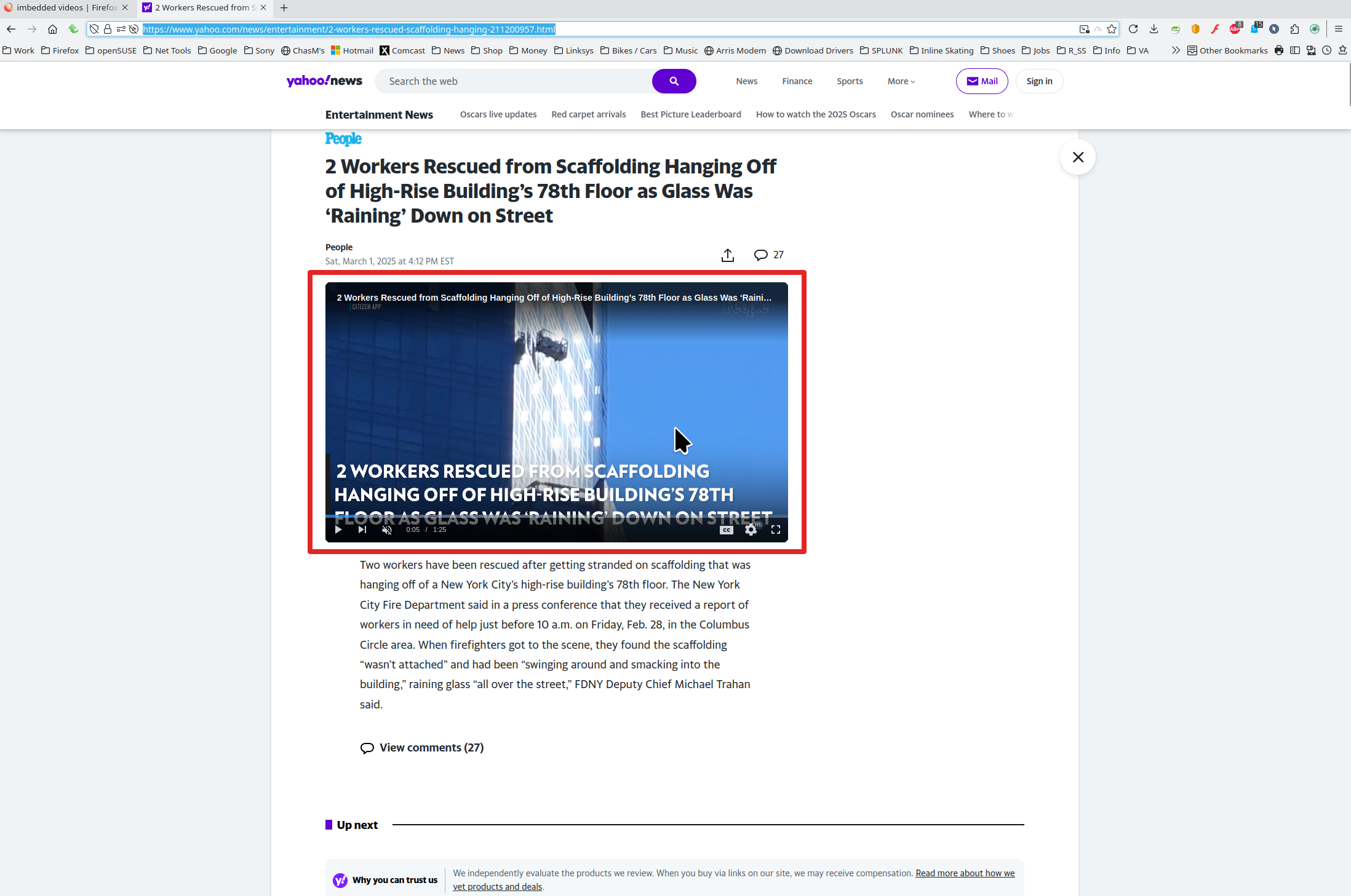The height and width of the screenshot is (896, 1351).
Task: Go to Yahoo Sports section
Action: click(850, 81)
